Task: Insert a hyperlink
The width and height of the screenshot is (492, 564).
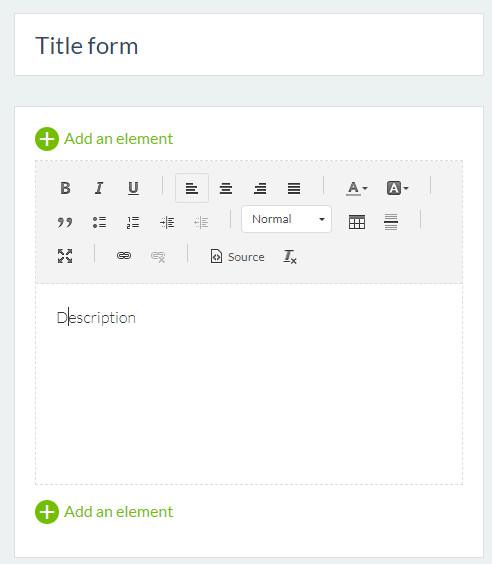Action: [124, 256]
